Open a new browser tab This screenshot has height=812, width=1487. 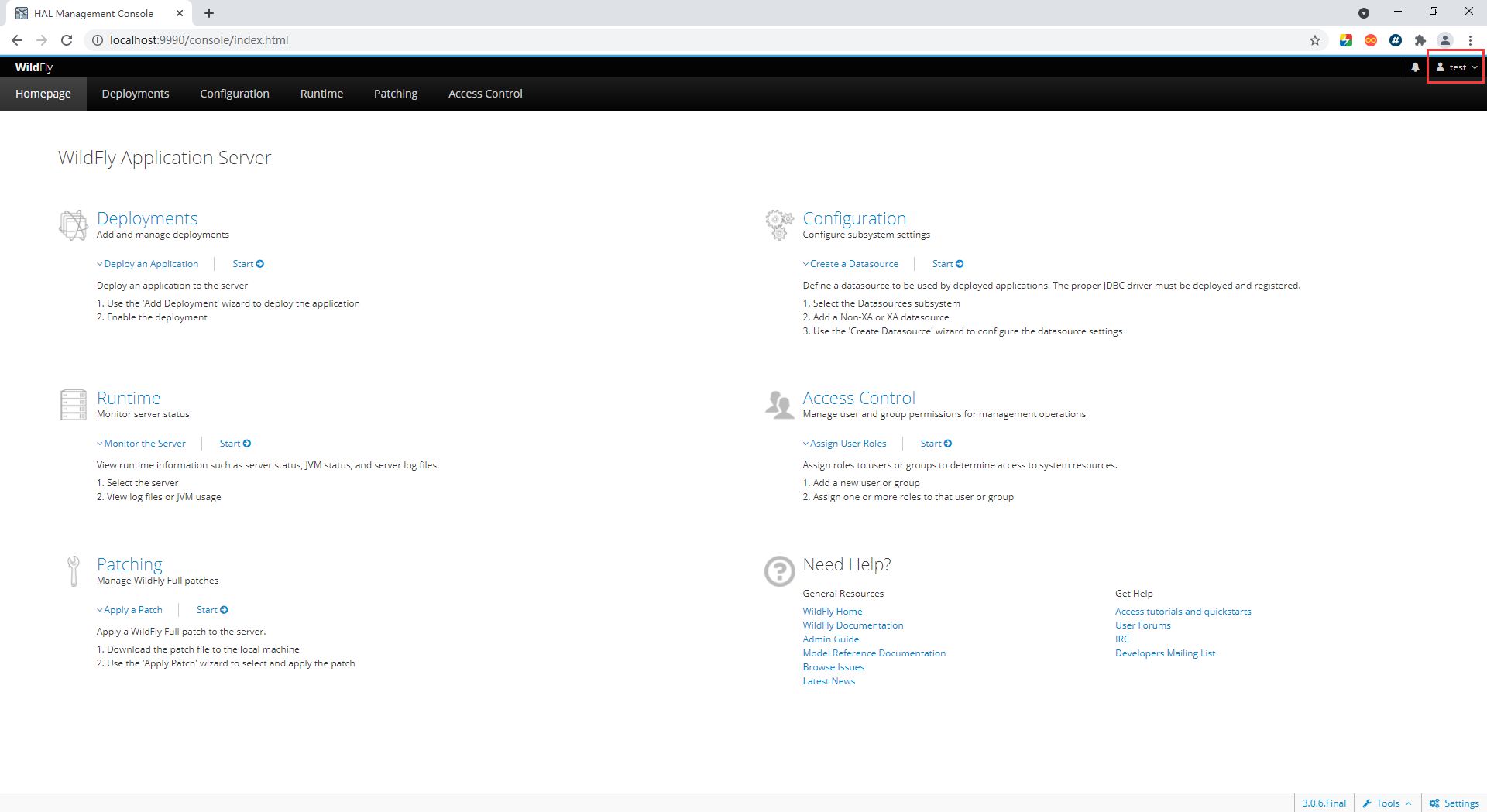pos(209,13)
